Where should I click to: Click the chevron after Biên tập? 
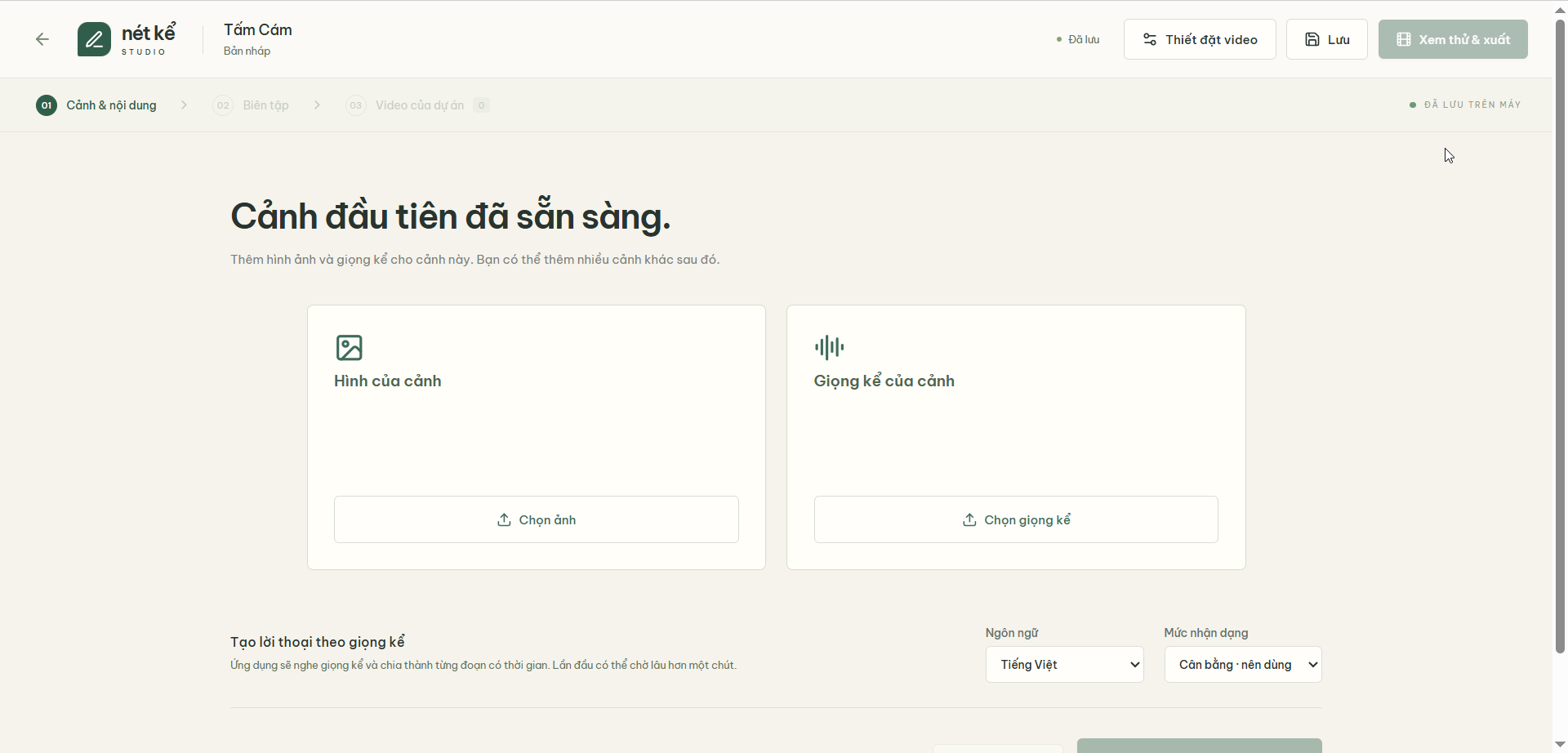coord(318,105)
